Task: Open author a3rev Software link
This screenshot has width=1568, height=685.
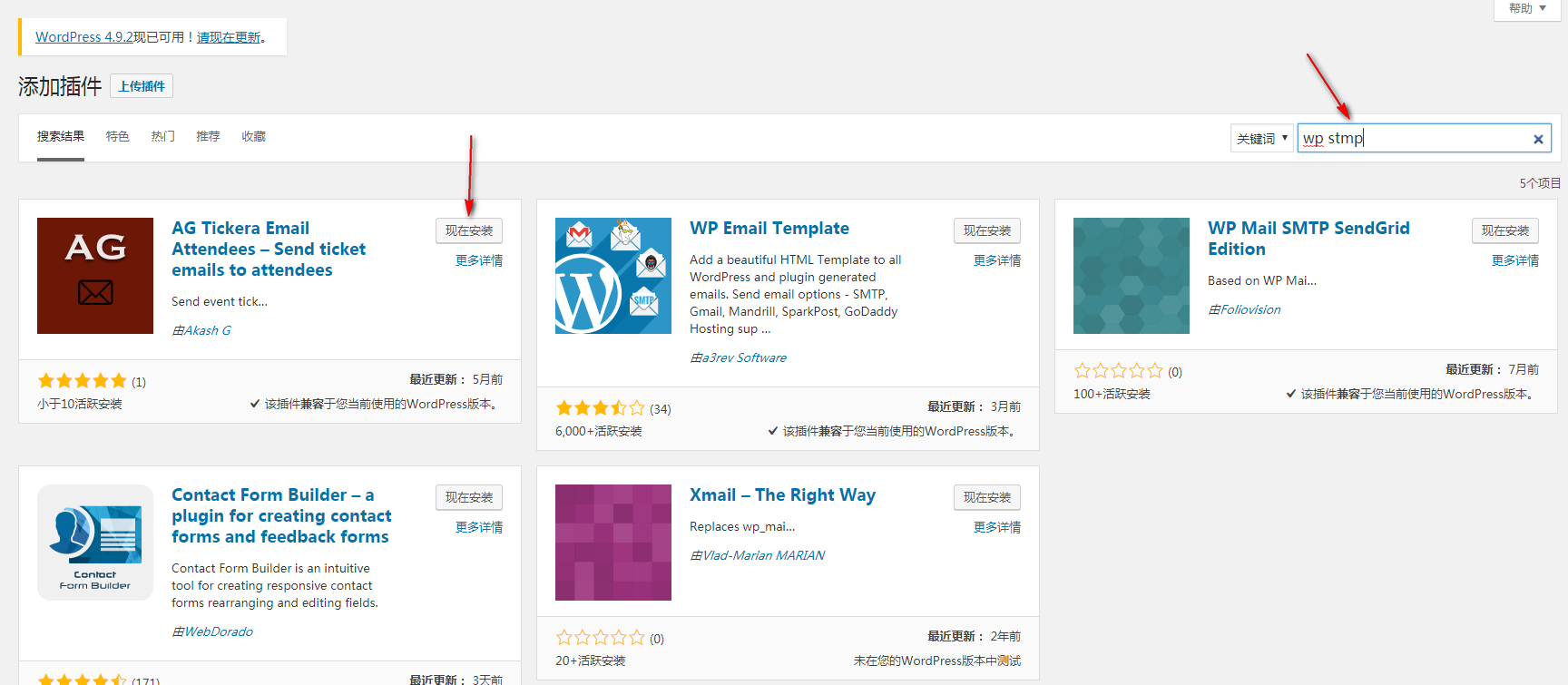Action: click(744, 357)
